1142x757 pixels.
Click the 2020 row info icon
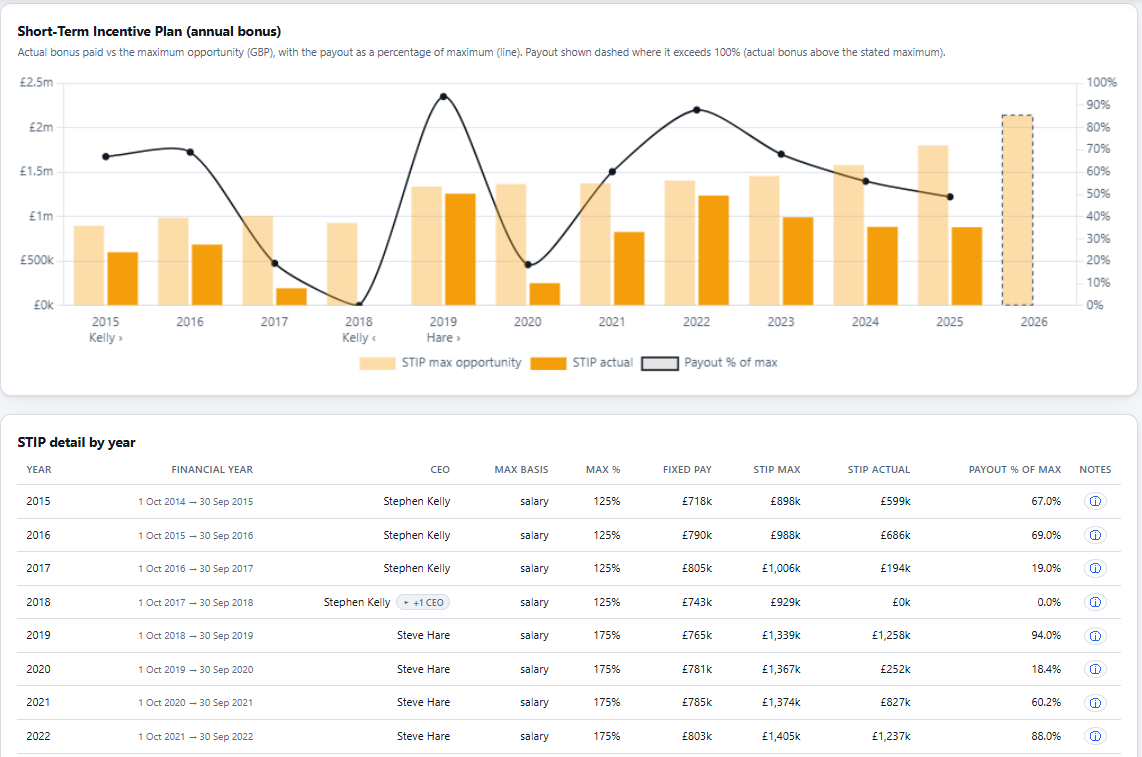[x=1095, y=669]
